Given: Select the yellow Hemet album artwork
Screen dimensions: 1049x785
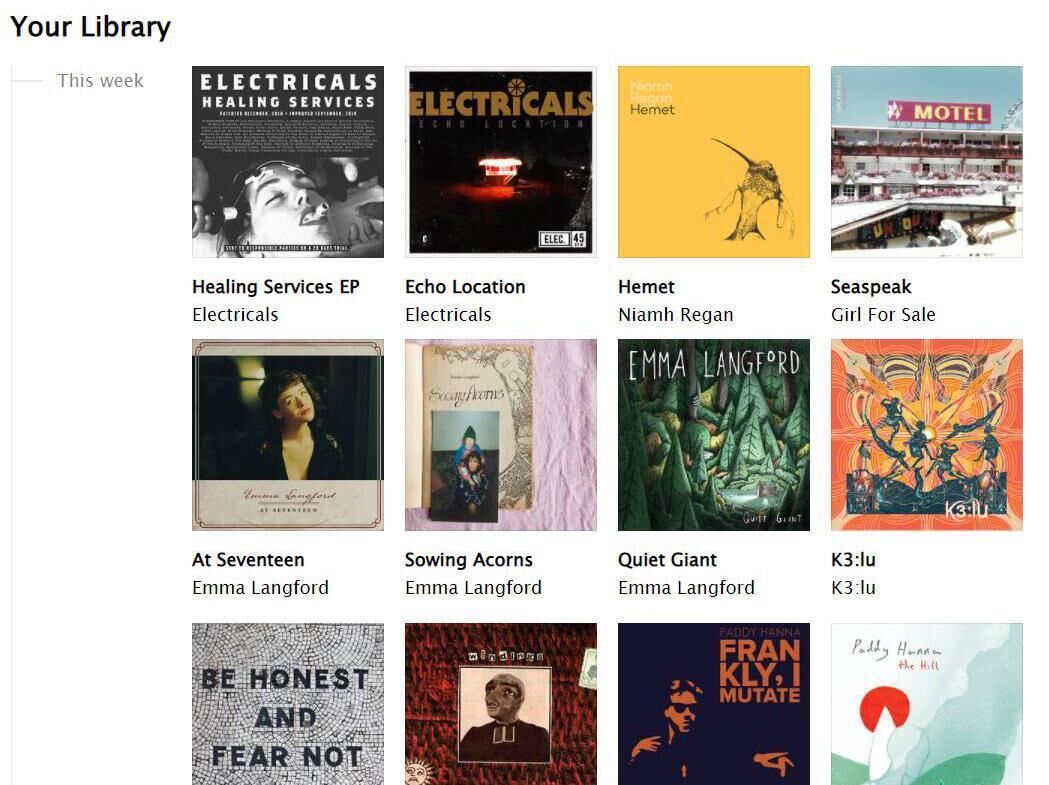Looking at the screenshot, I should 714,161.
